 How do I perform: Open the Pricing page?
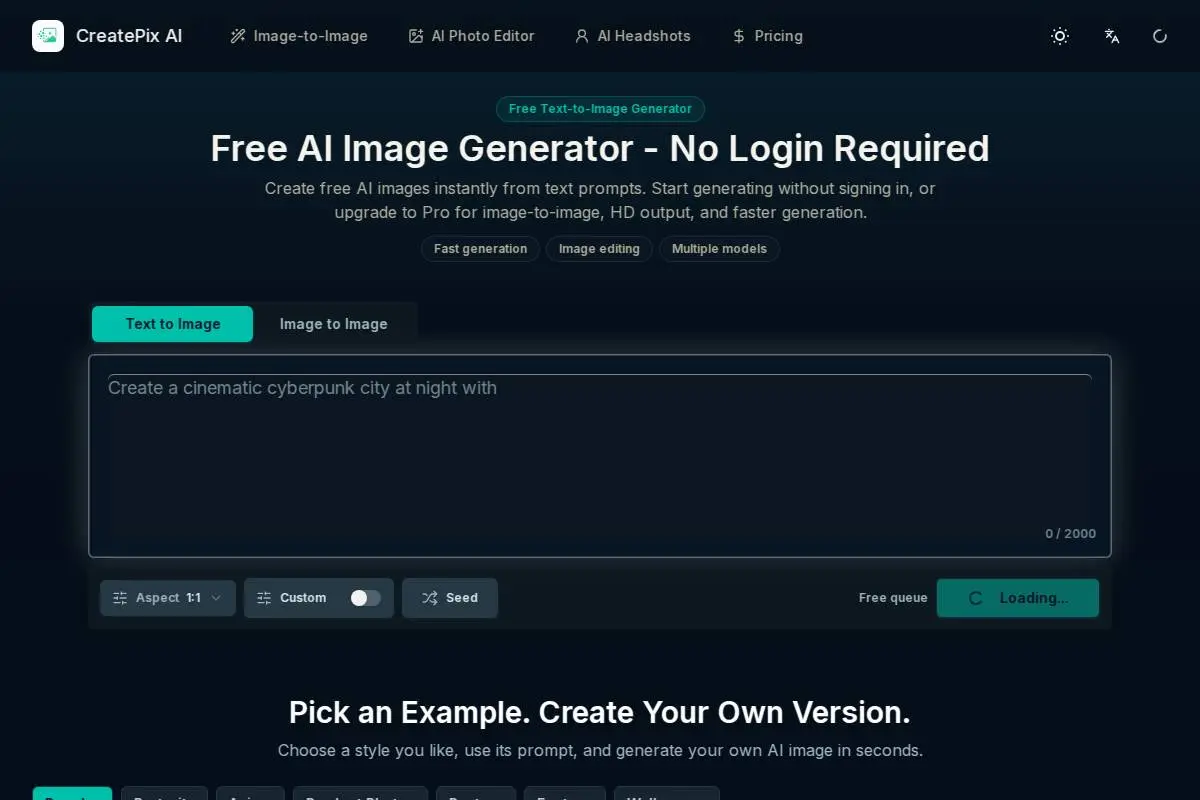pos(767,36)
